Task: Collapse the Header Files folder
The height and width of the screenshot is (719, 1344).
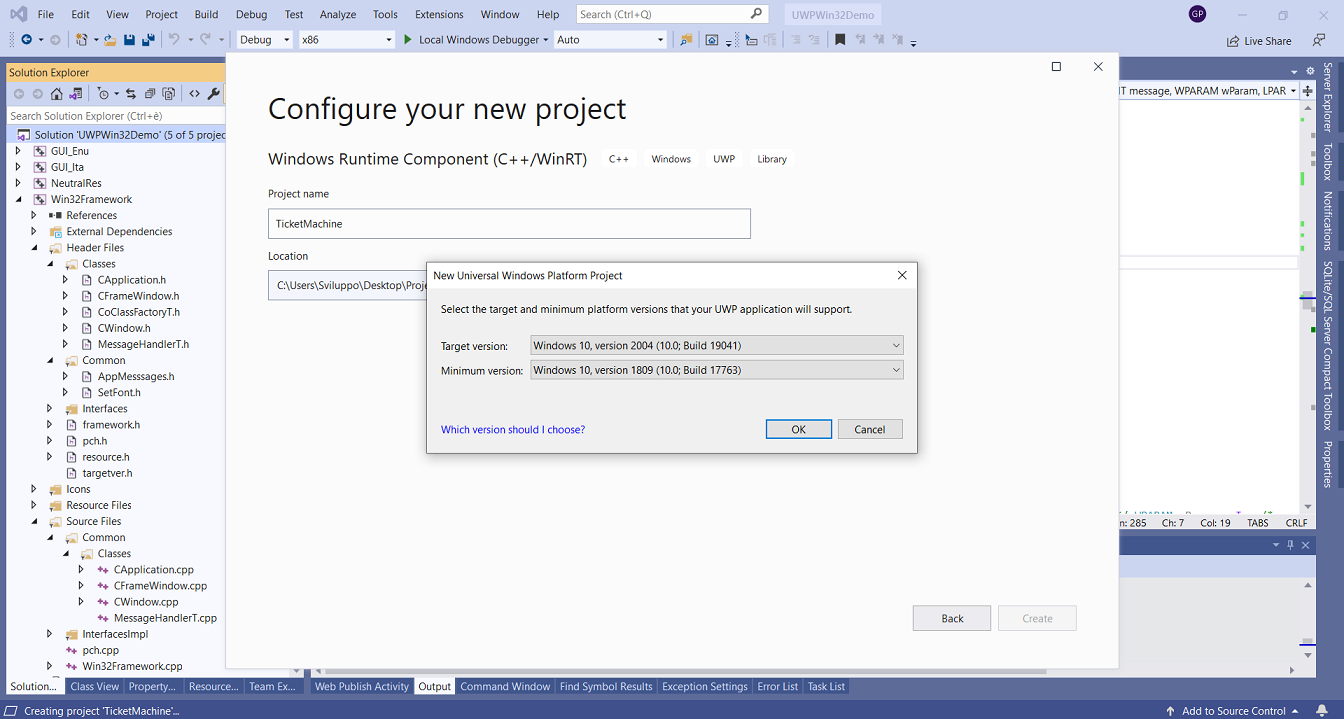Action: pyautogui.click(x=34, y=247)
